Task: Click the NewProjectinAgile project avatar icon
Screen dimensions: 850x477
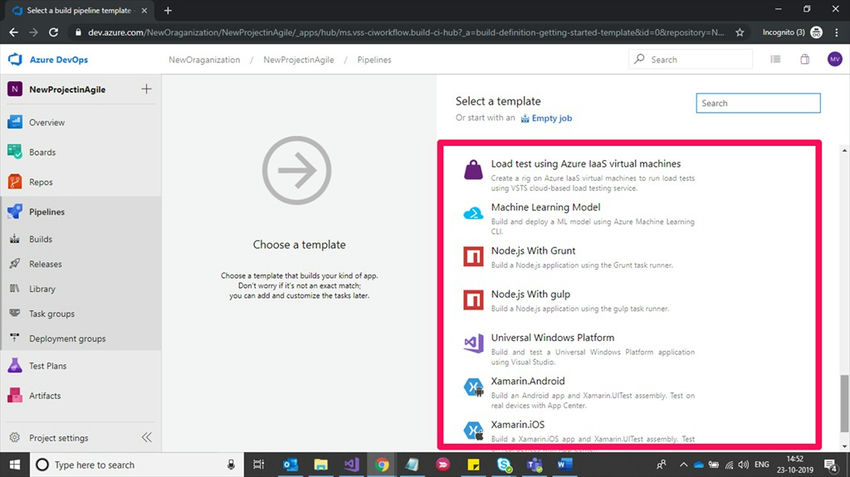Action: tap(15, 89)
